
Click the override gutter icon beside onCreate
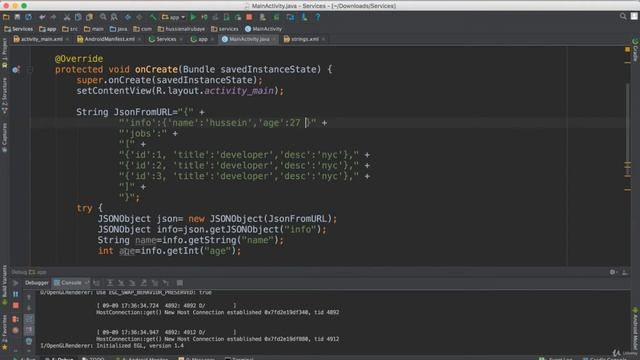pos(16,69)
